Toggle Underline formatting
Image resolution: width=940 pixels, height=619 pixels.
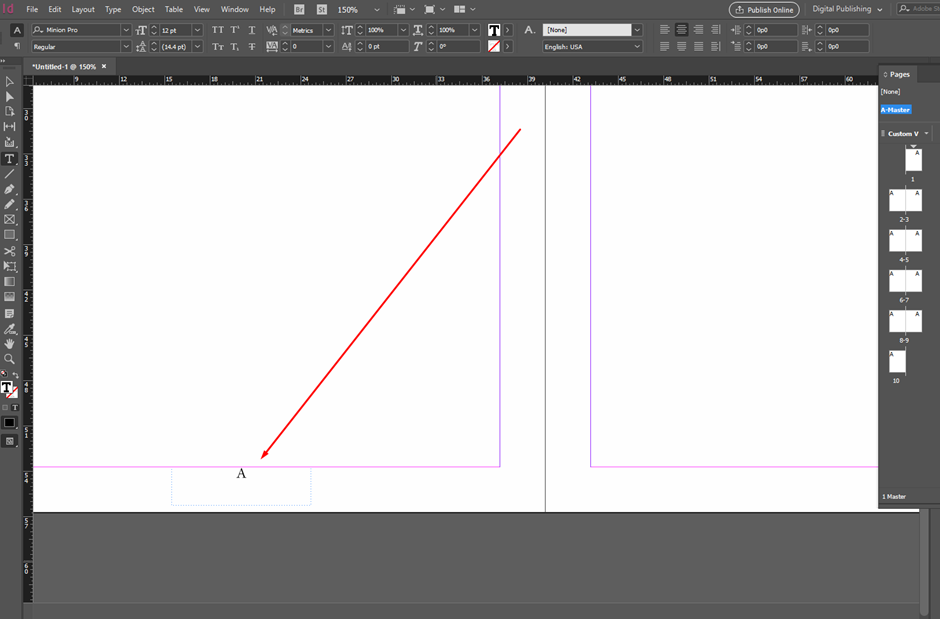252,30
